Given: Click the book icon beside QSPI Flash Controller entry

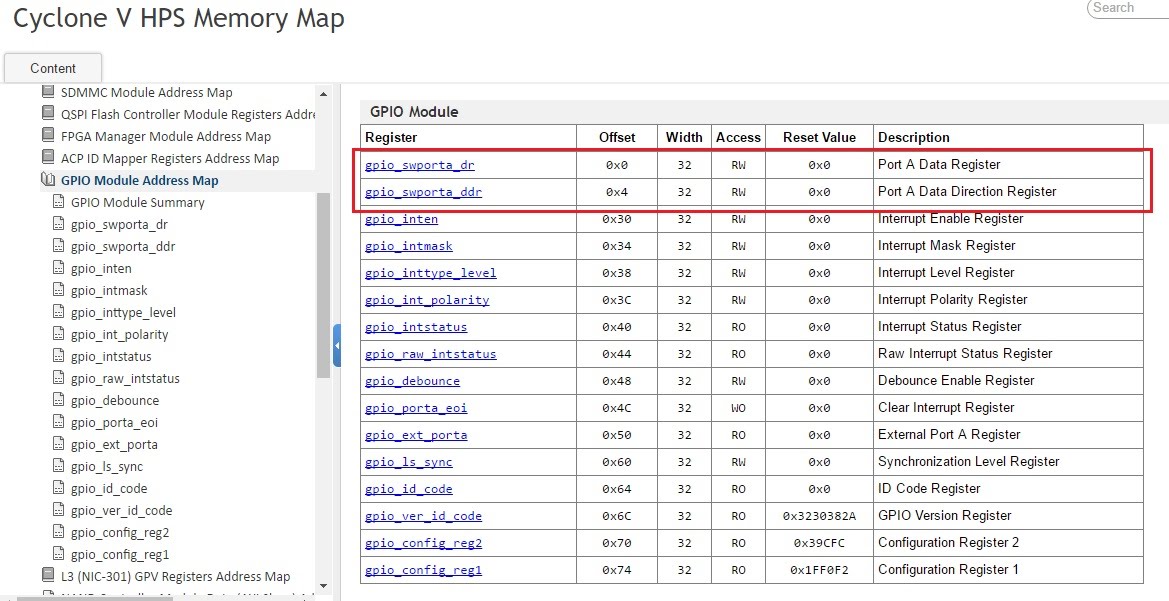Looking at the screenshot, I should [x=48, y=113].
